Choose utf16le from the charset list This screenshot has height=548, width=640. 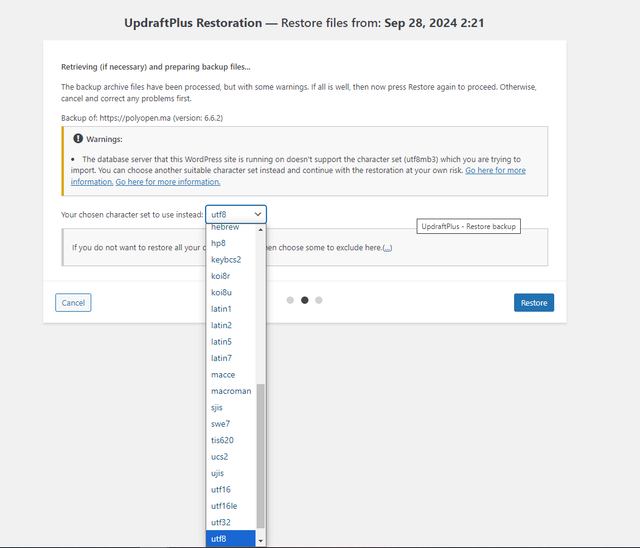[231, 506]
